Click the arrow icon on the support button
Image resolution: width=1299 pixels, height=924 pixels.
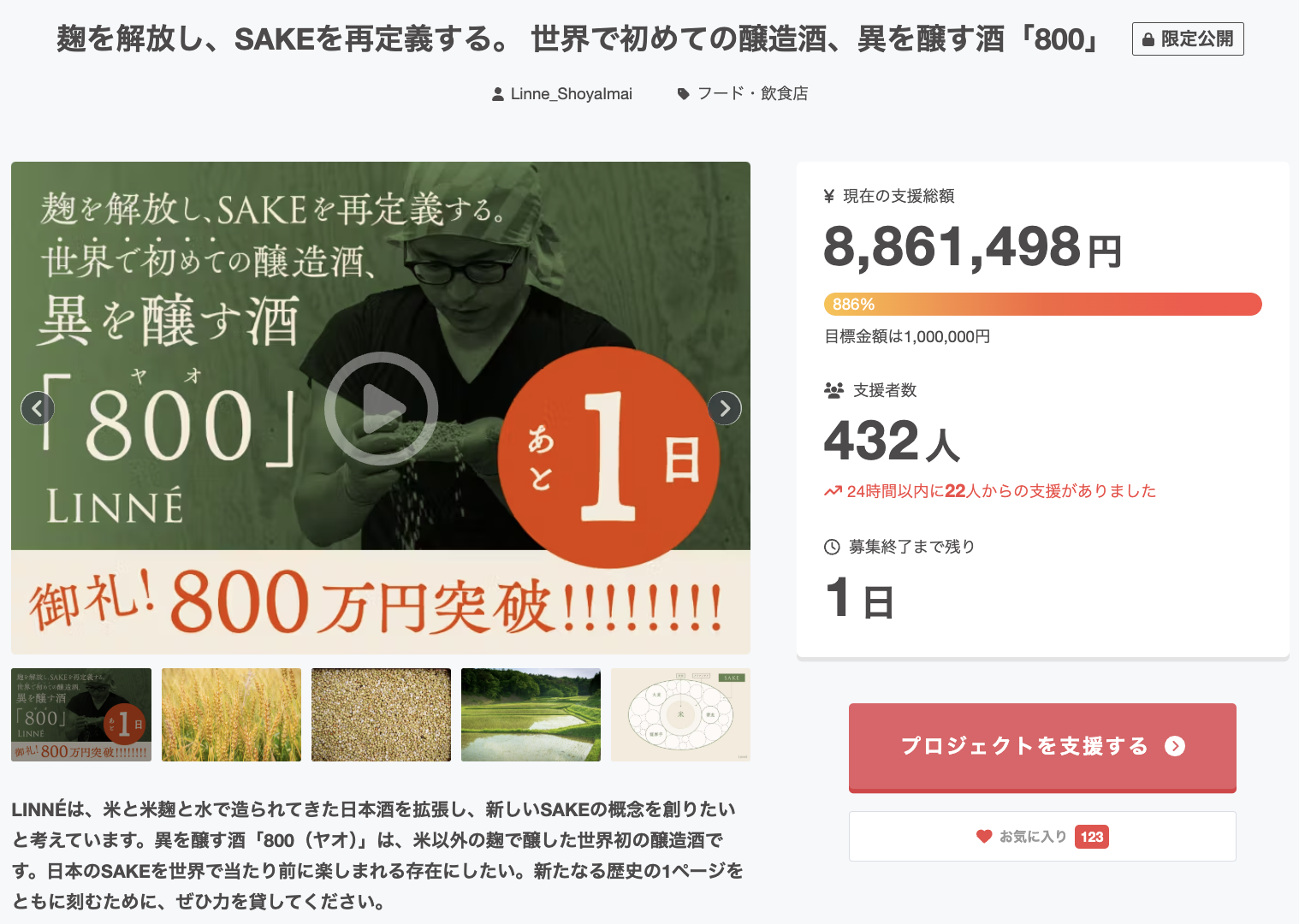pyautogui.click(x=1175, y=746)
